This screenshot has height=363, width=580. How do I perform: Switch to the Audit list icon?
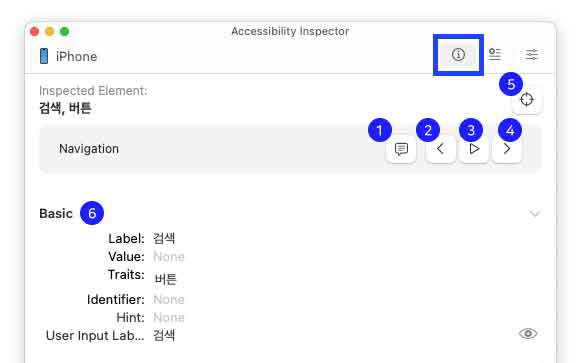point(495,55)
